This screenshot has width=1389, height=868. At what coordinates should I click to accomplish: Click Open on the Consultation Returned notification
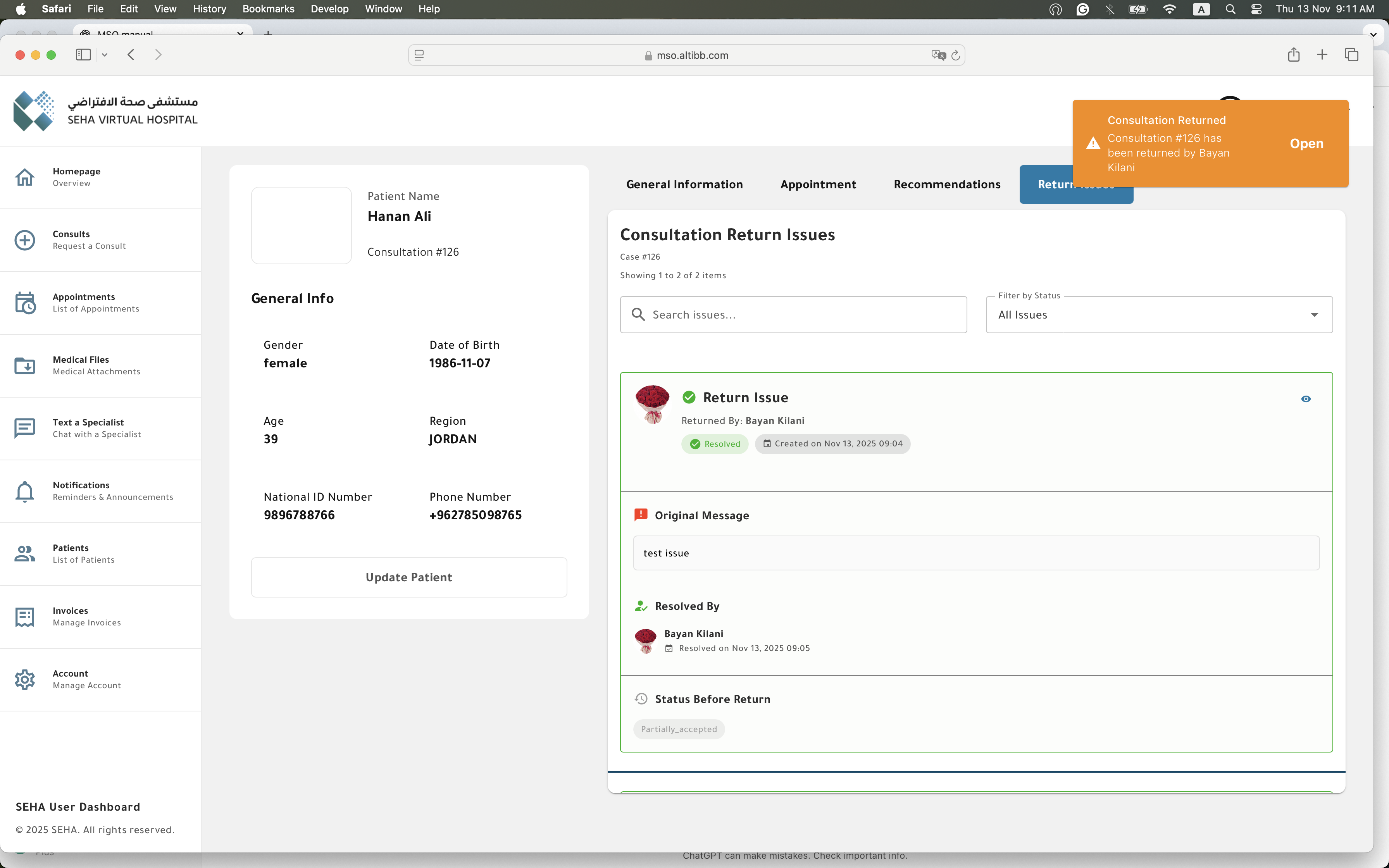(1306, 143)
